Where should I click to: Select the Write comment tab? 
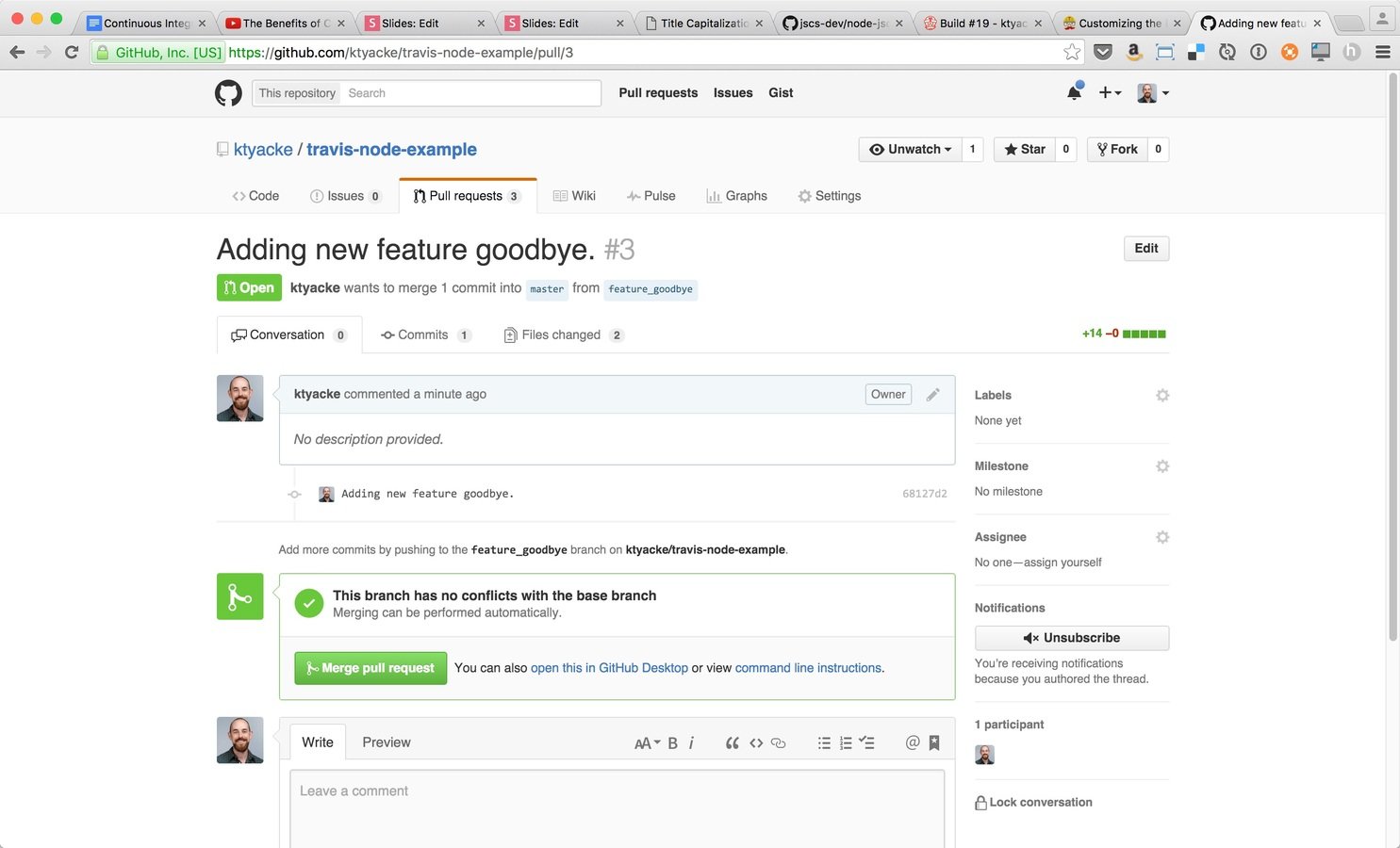coord(318,742)
